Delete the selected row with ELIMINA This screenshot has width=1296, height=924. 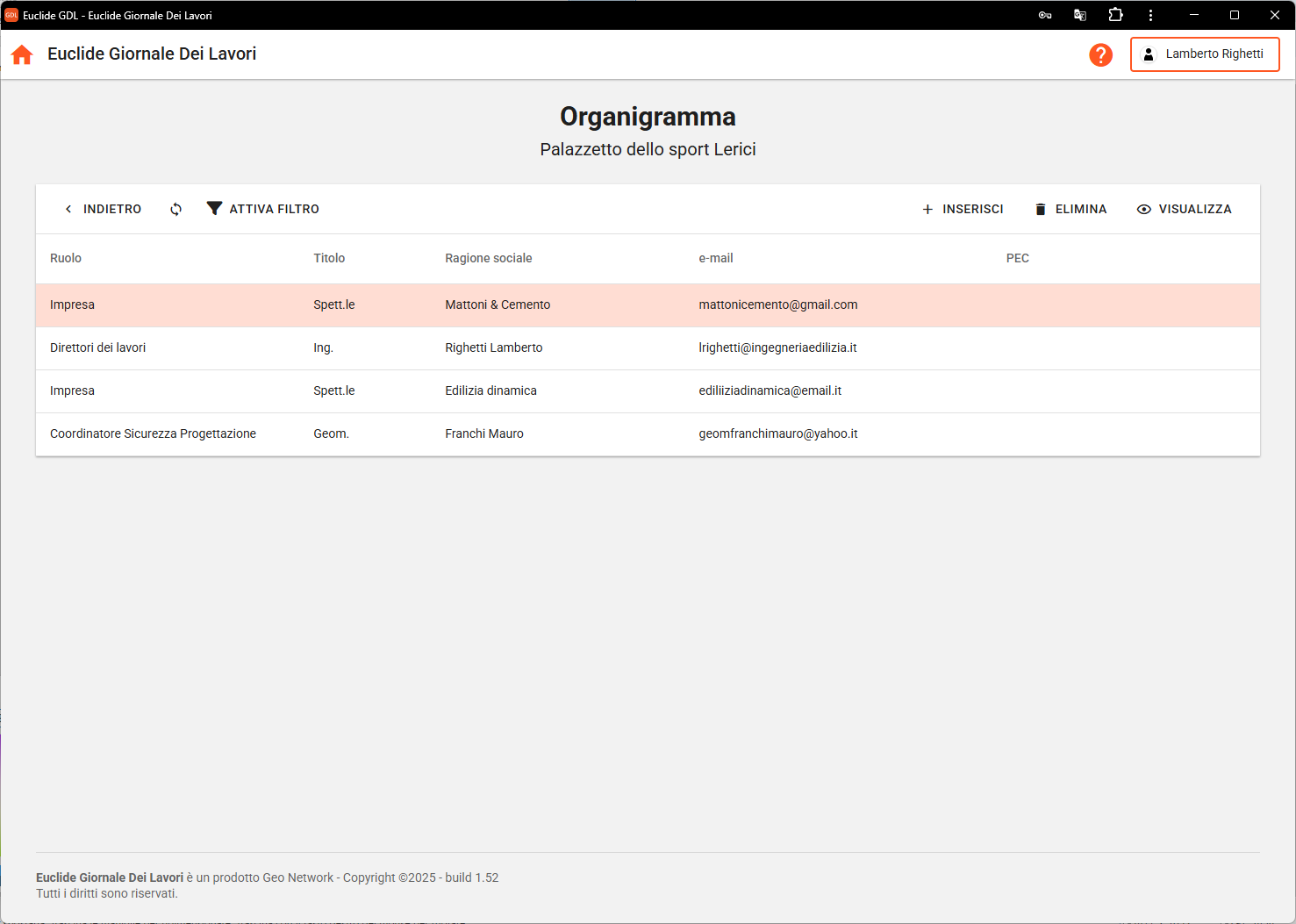tap(1070, 209)
